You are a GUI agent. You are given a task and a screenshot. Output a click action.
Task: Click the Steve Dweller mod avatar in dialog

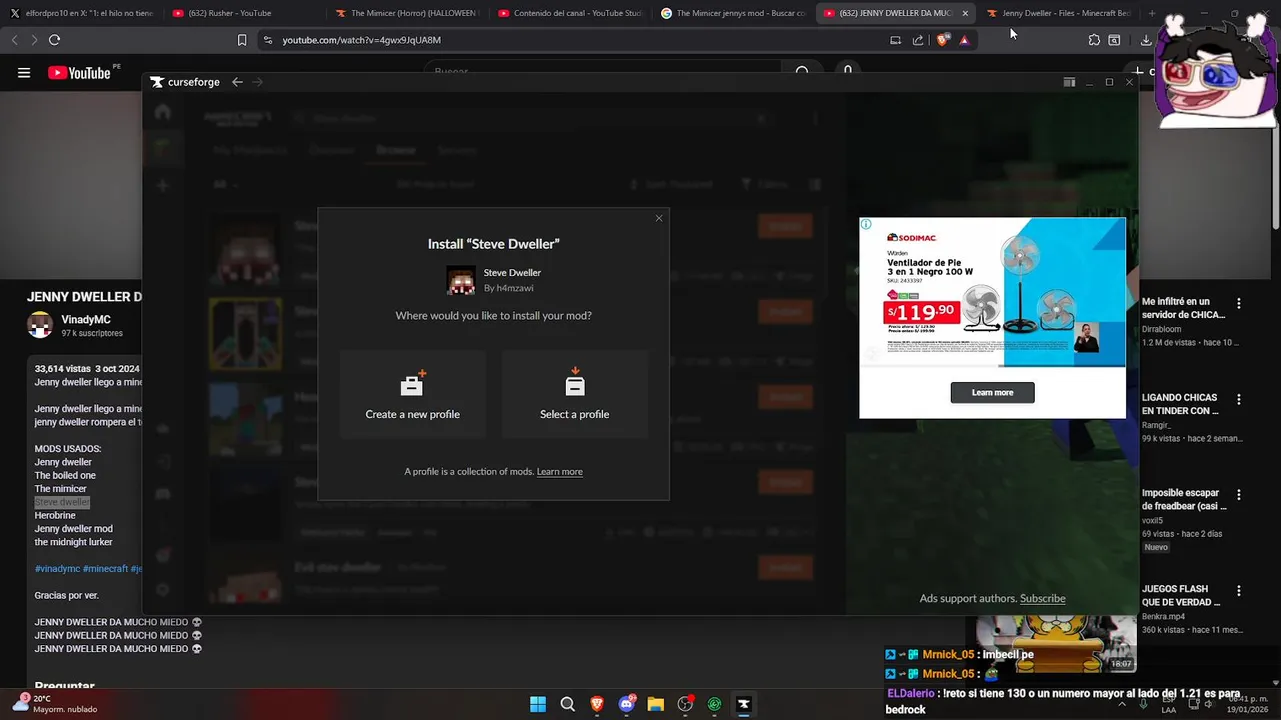(461, 281)
